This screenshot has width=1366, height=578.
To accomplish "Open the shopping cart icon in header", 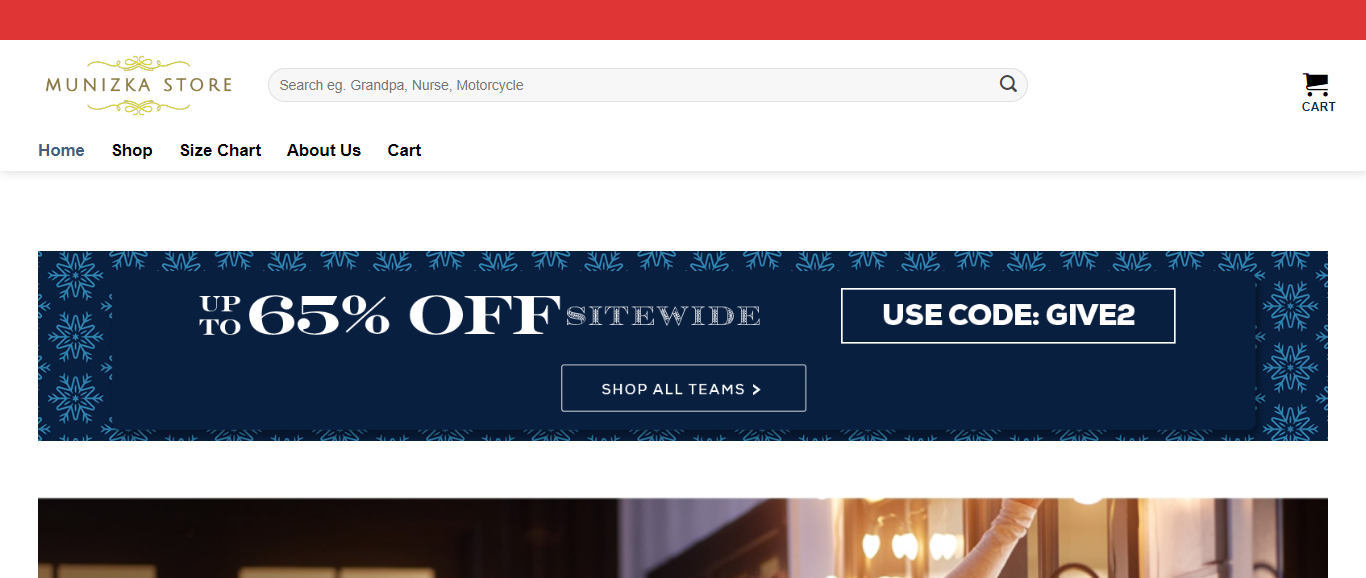I will coord(1316,84).
